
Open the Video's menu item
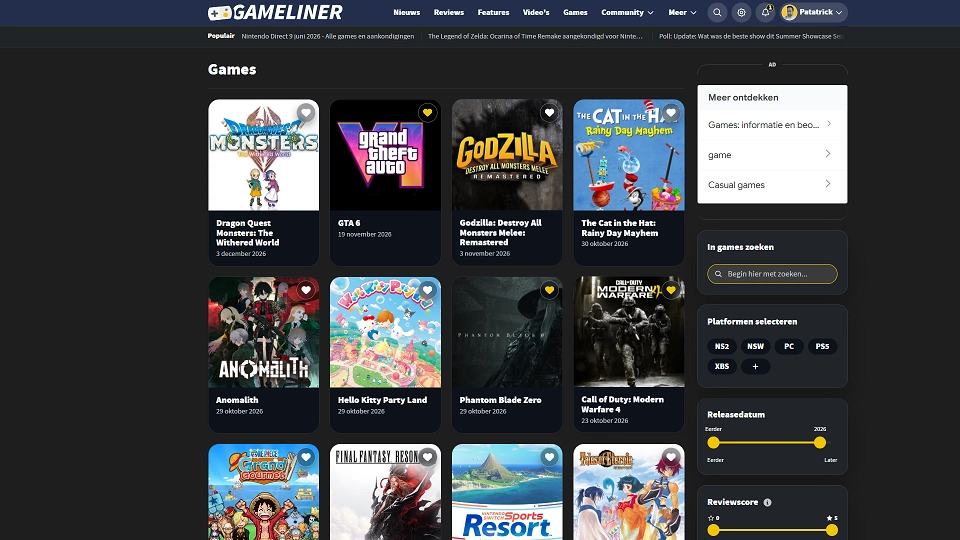click(x=536, y=12)
